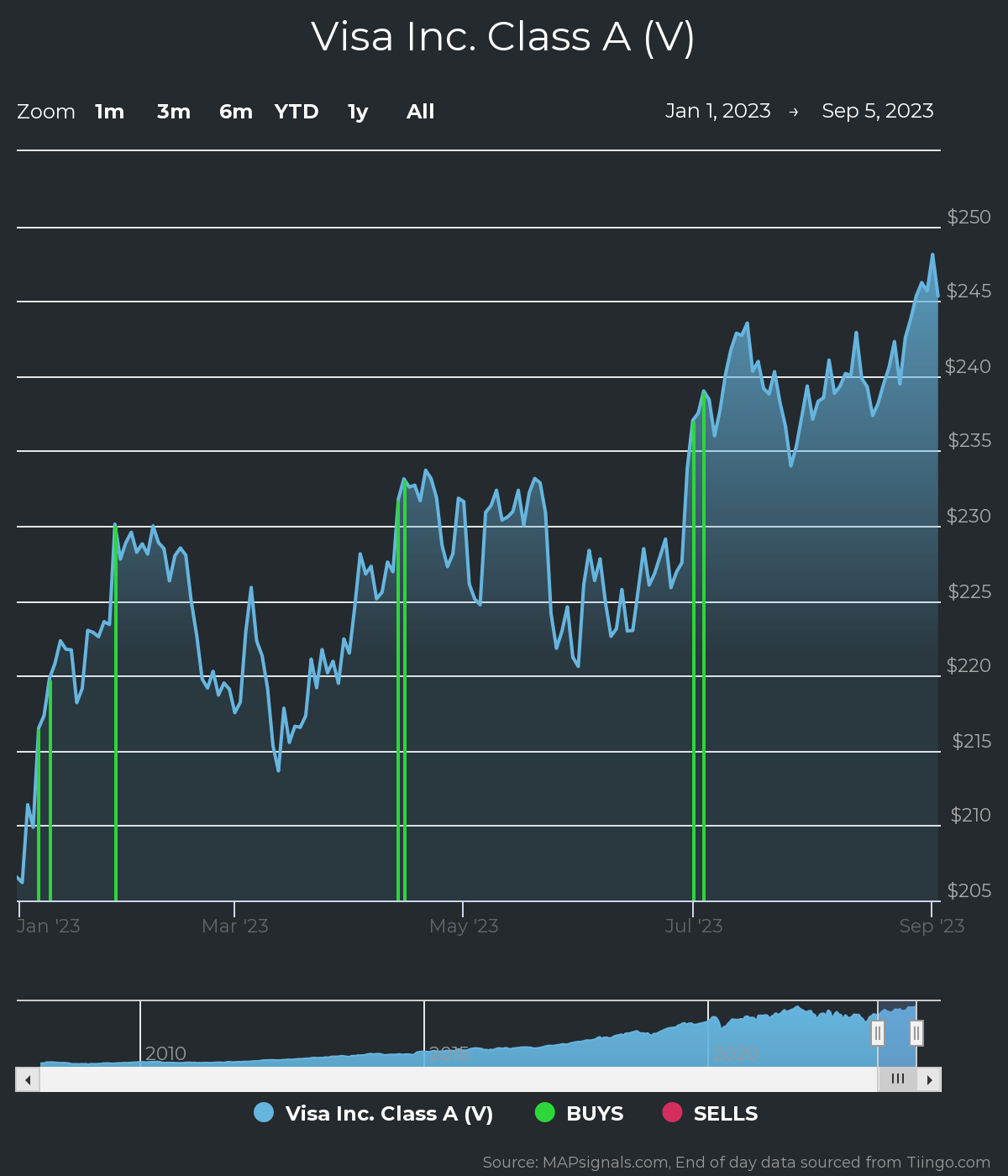Image resolution: width=1008 pixels, height=1176 pixels.
Task: Toggle Visa Inc. Class A (V) series legend
Action: [374, 1113]
